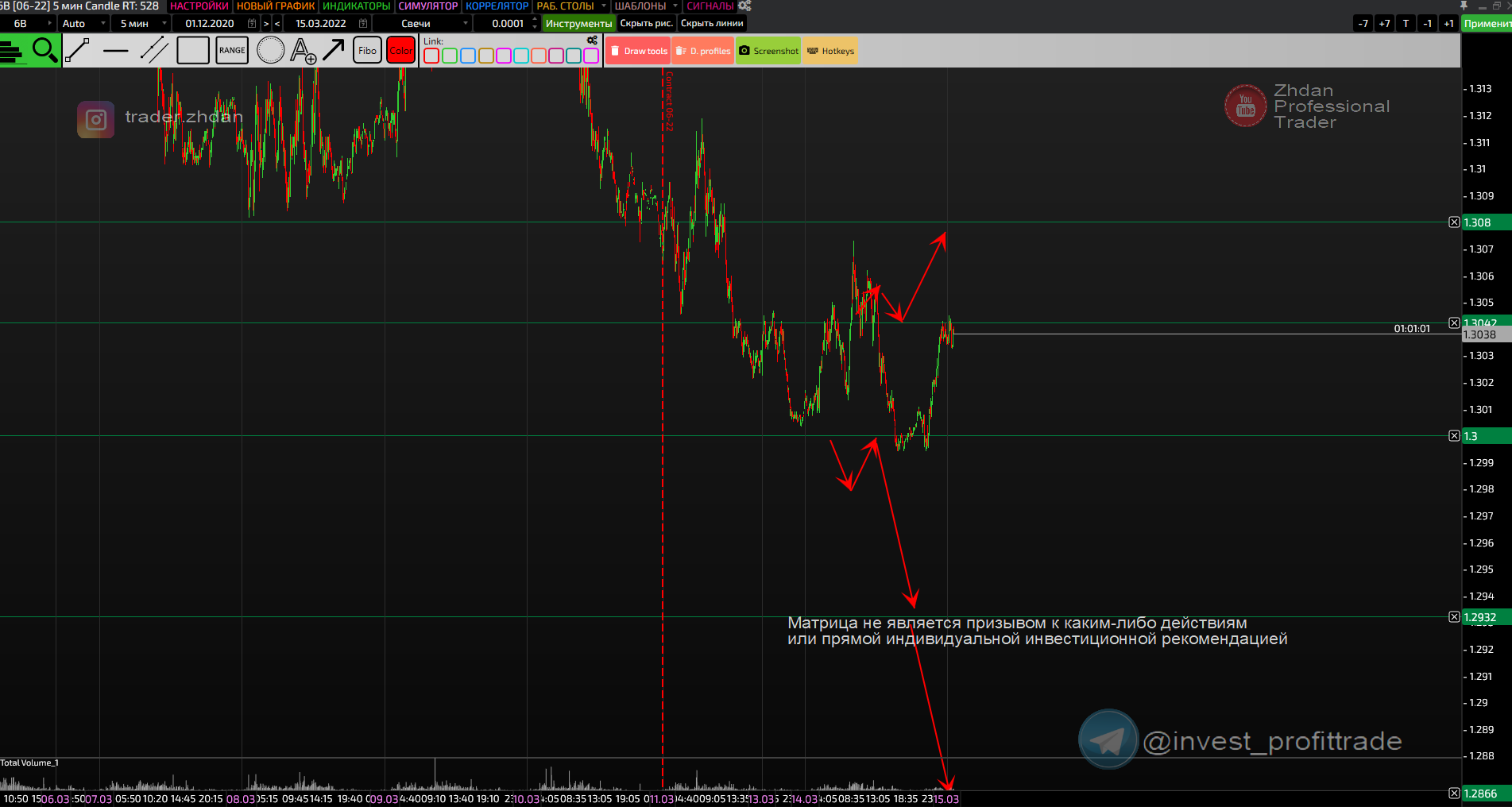
Task: Open the СИГНАЛЫ menu
Action: 710,6
